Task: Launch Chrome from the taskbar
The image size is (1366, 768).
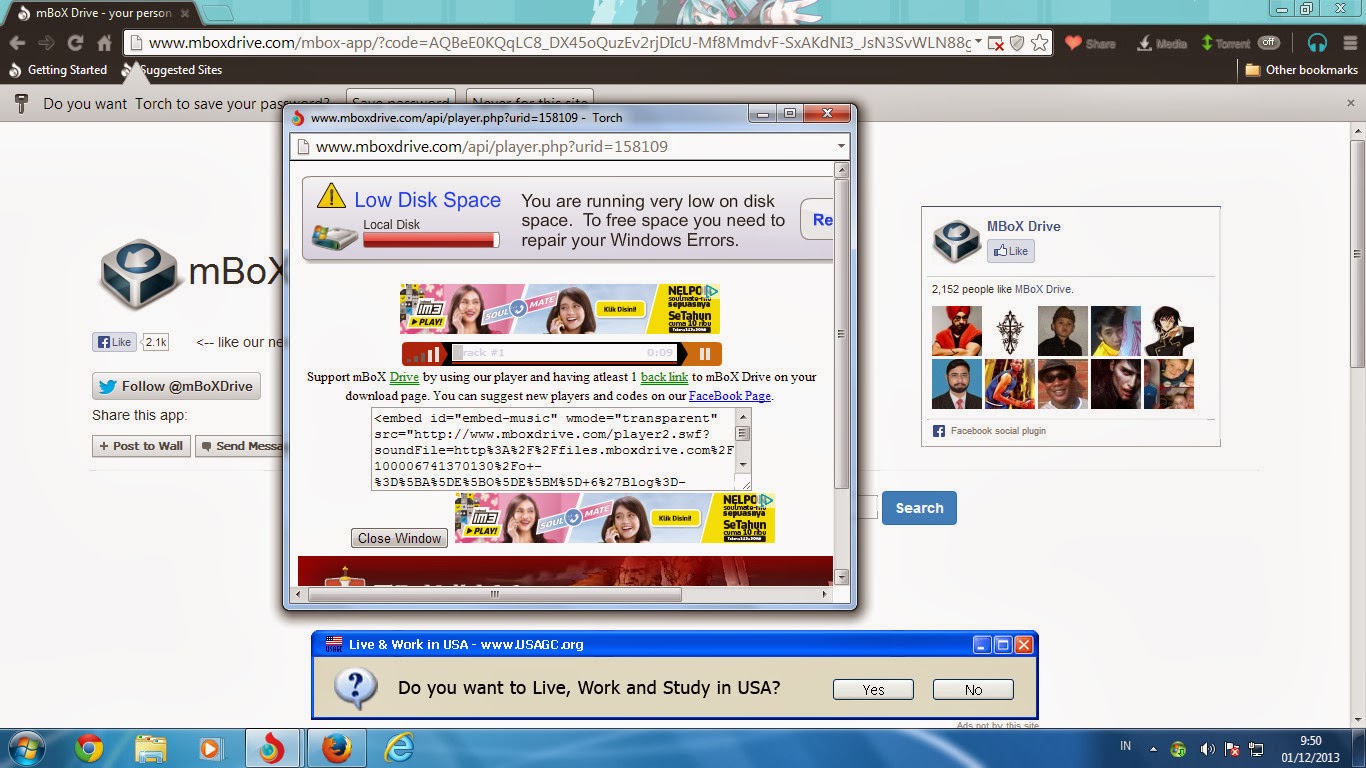Action: 89,748
